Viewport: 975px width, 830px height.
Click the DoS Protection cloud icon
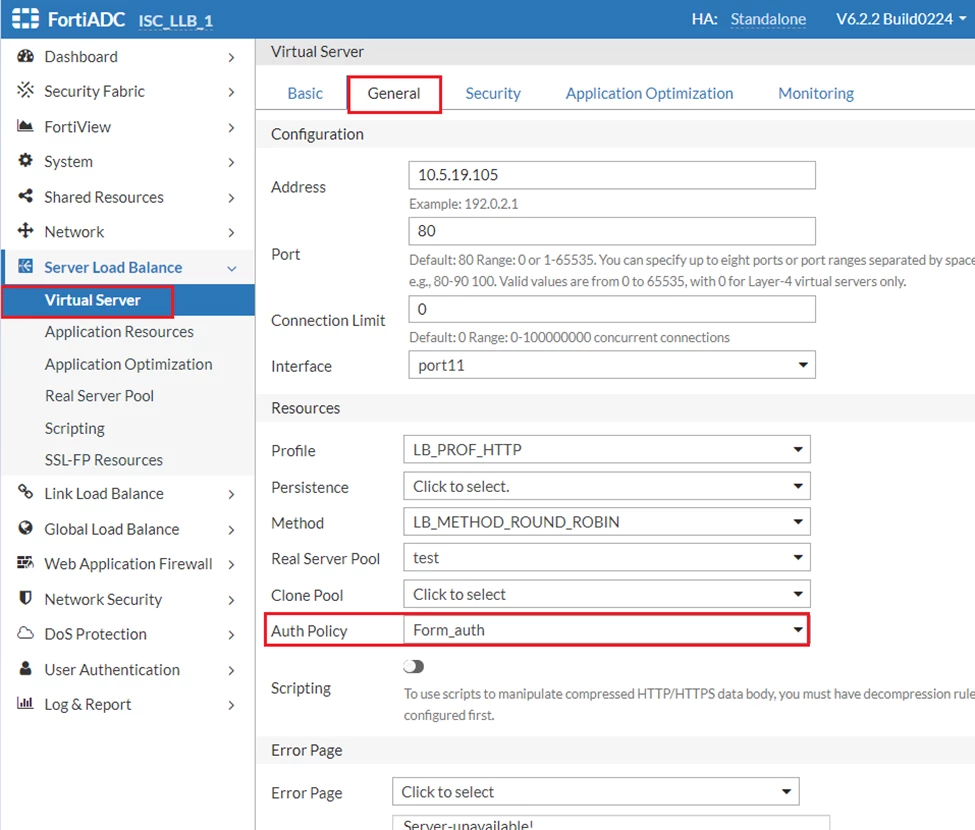[25, 633]
